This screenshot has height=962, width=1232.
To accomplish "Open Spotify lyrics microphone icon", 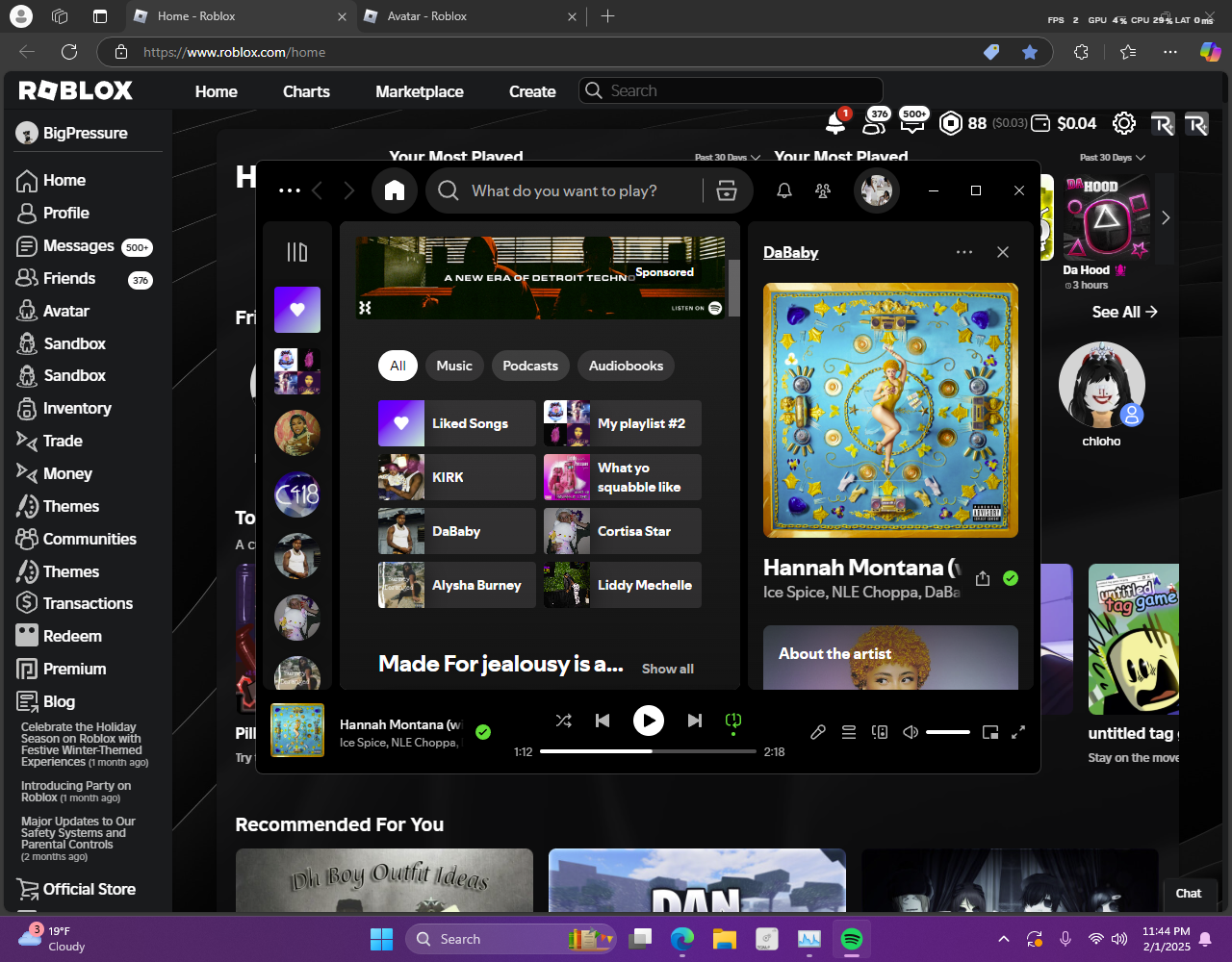I will coord(818,732).
